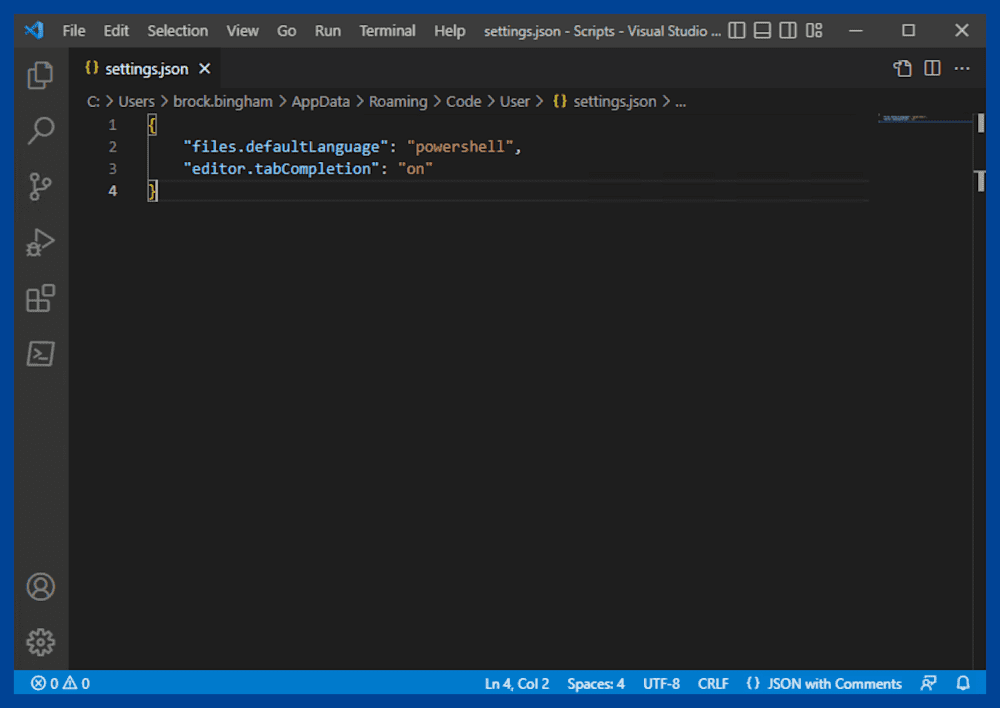The width and height of the screenshot is (1000, 708).
Task: Open the Manage gear icon
Action: pyautogui.click(x=40, y=642)
